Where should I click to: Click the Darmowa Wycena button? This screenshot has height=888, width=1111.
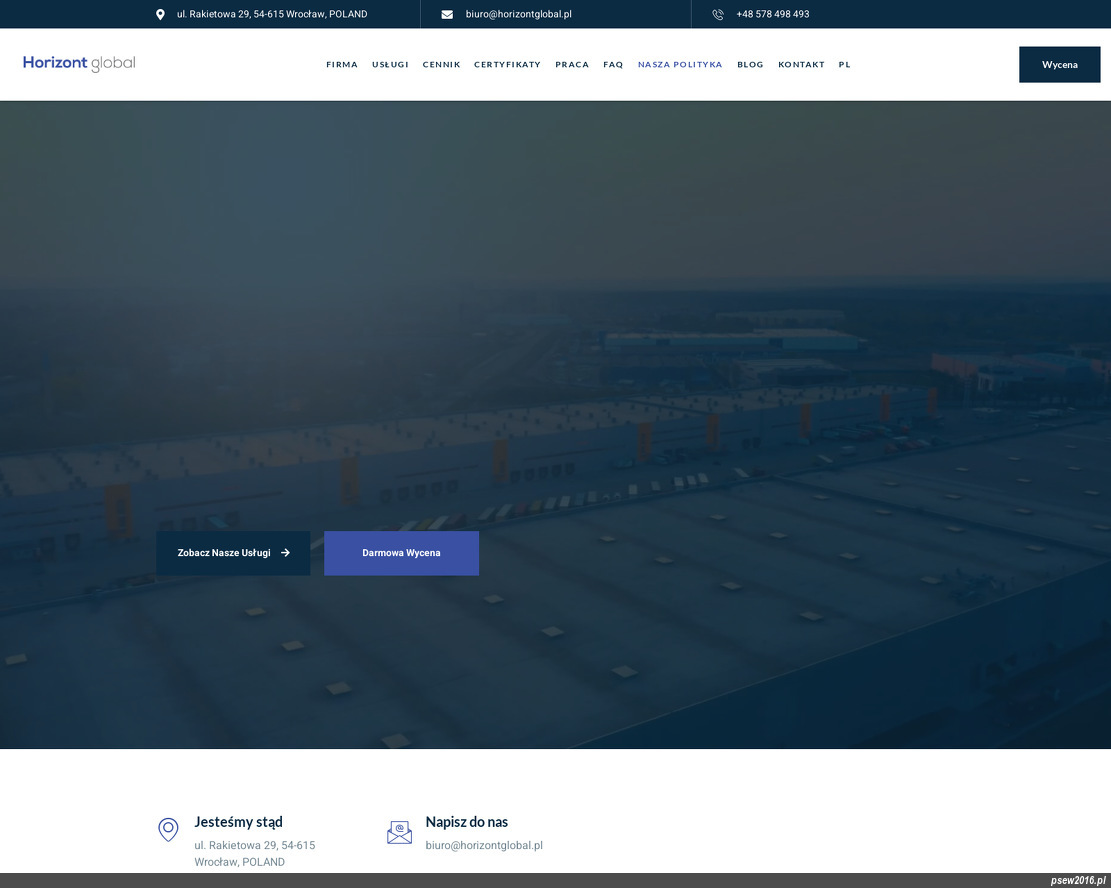[402, 553]
